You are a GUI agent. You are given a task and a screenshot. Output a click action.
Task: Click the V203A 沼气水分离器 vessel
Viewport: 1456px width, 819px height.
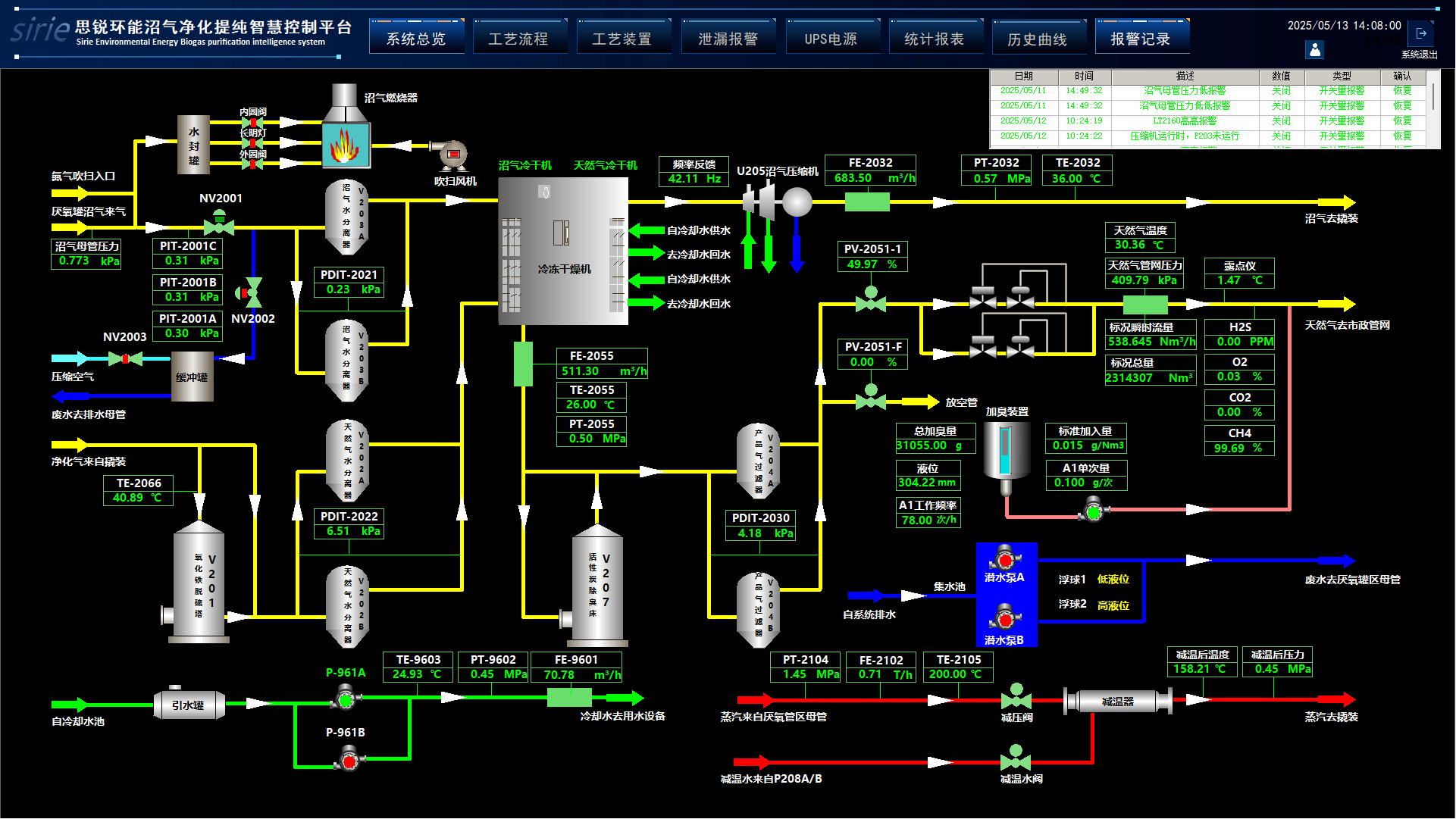click(347, 217)
